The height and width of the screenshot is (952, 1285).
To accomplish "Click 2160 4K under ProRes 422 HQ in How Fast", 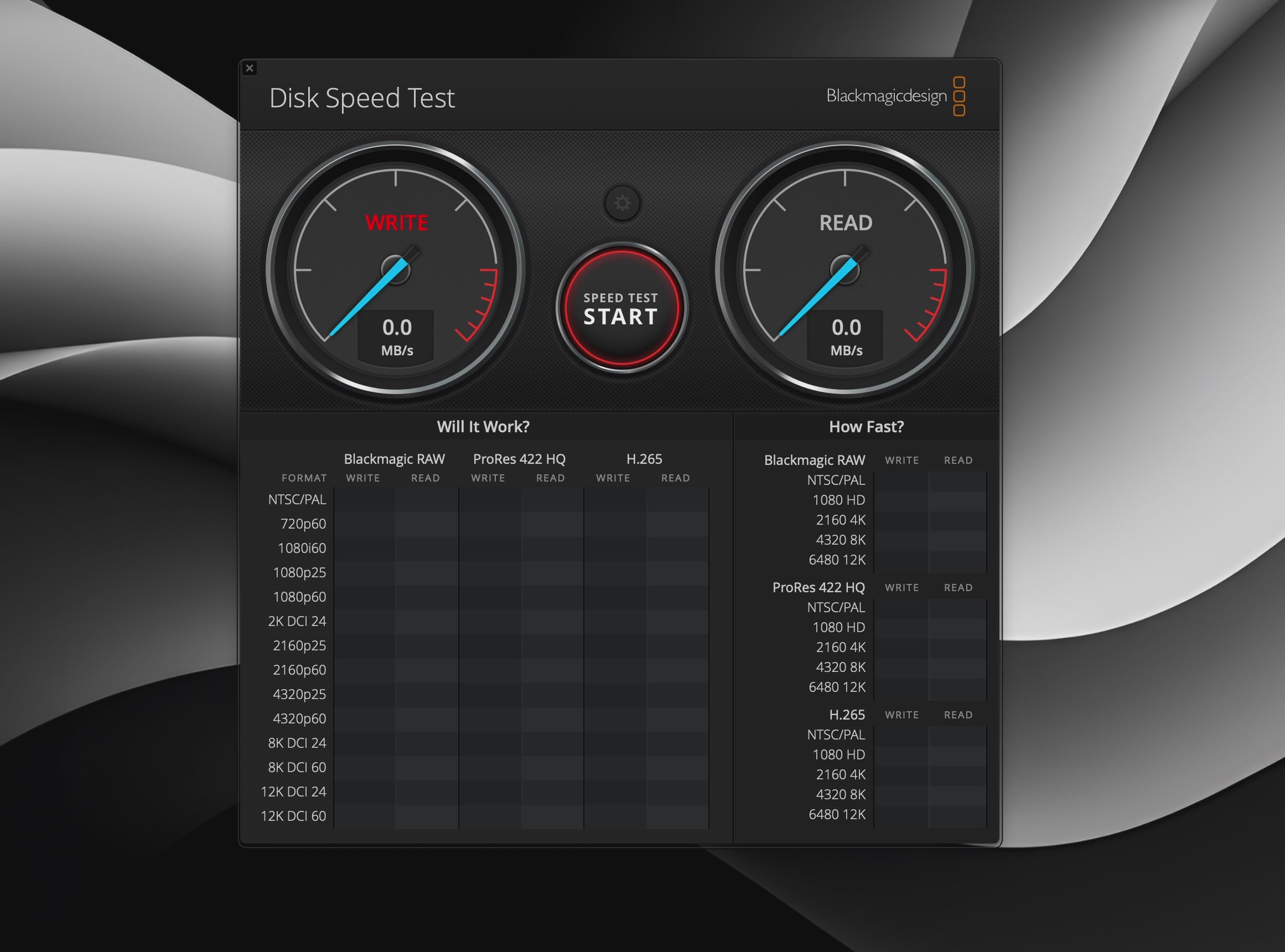I will [840, 647].
